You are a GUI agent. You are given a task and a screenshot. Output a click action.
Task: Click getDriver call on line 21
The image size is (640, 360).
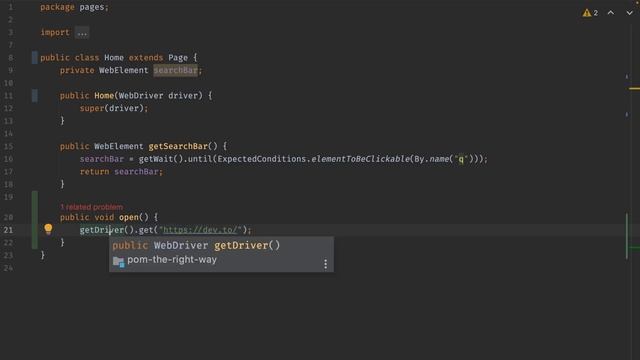[x=102, y=230]
